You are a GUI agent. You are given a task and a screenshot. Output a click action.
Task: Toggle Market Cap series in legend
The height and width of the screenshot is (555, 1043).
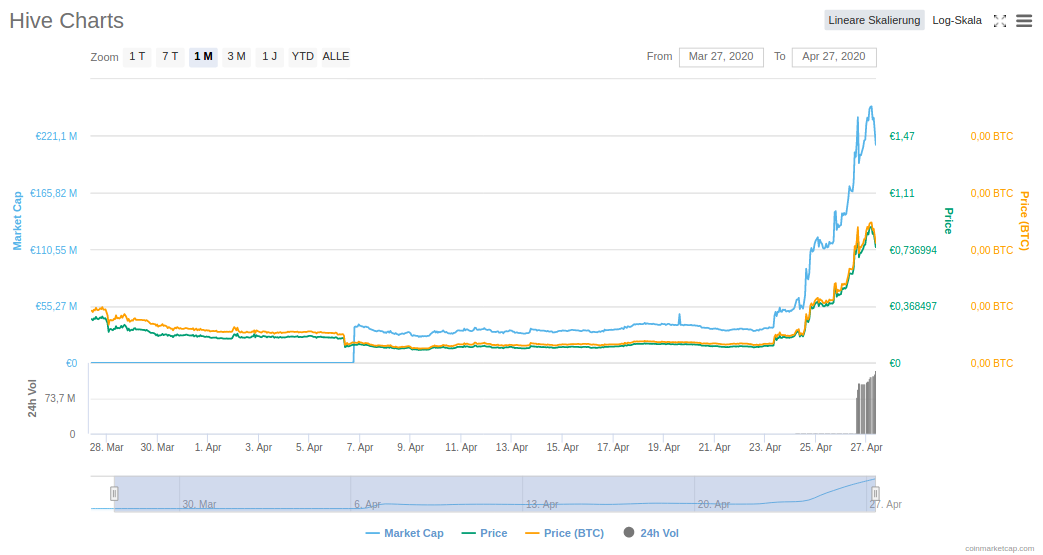coord(404,533)
